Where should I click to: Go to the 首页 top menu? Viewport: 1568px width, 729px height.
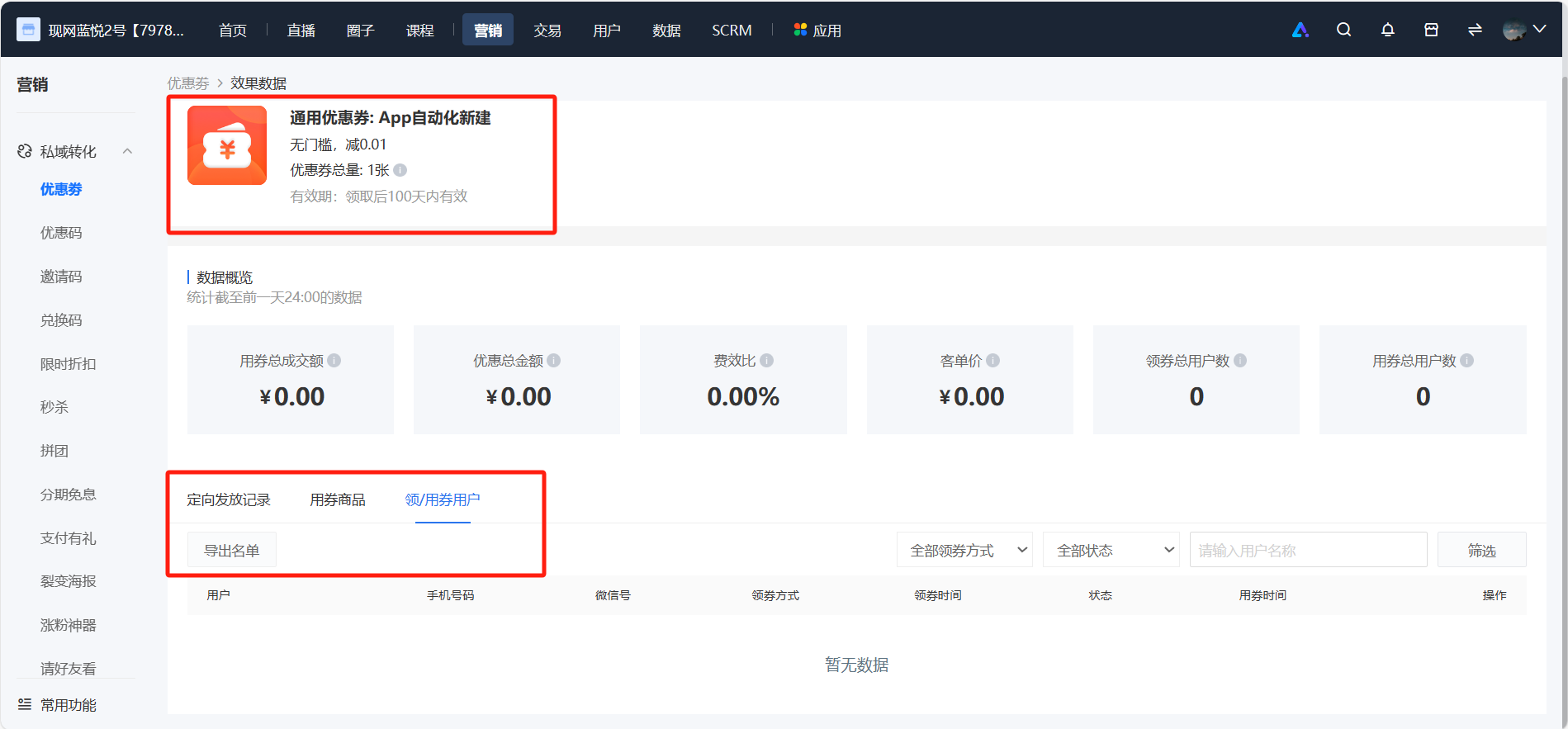pyautogui.click(x=233, y=31)
